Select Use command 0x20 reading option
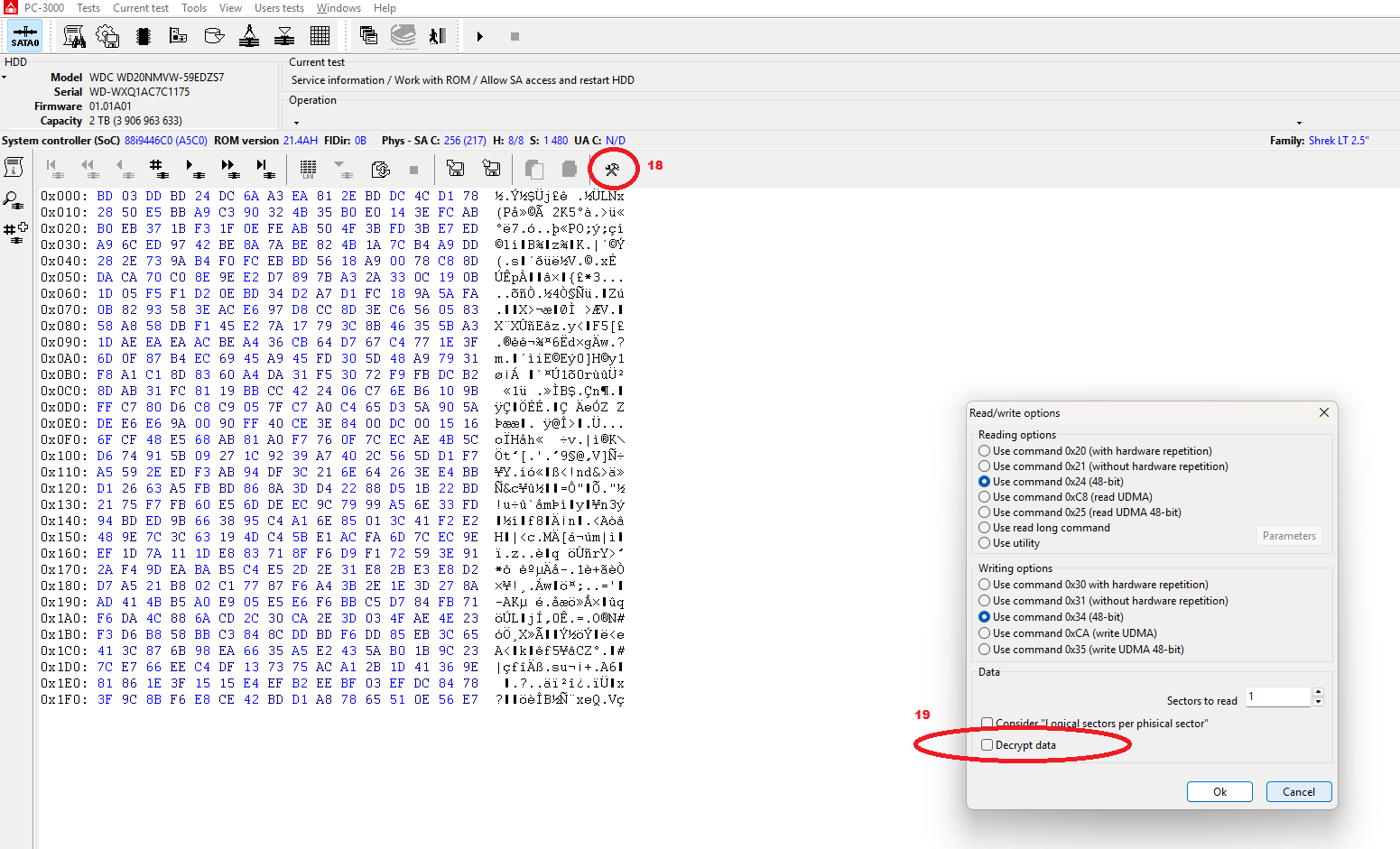Viewport: 1400px width, 849px height. point(985,451)
